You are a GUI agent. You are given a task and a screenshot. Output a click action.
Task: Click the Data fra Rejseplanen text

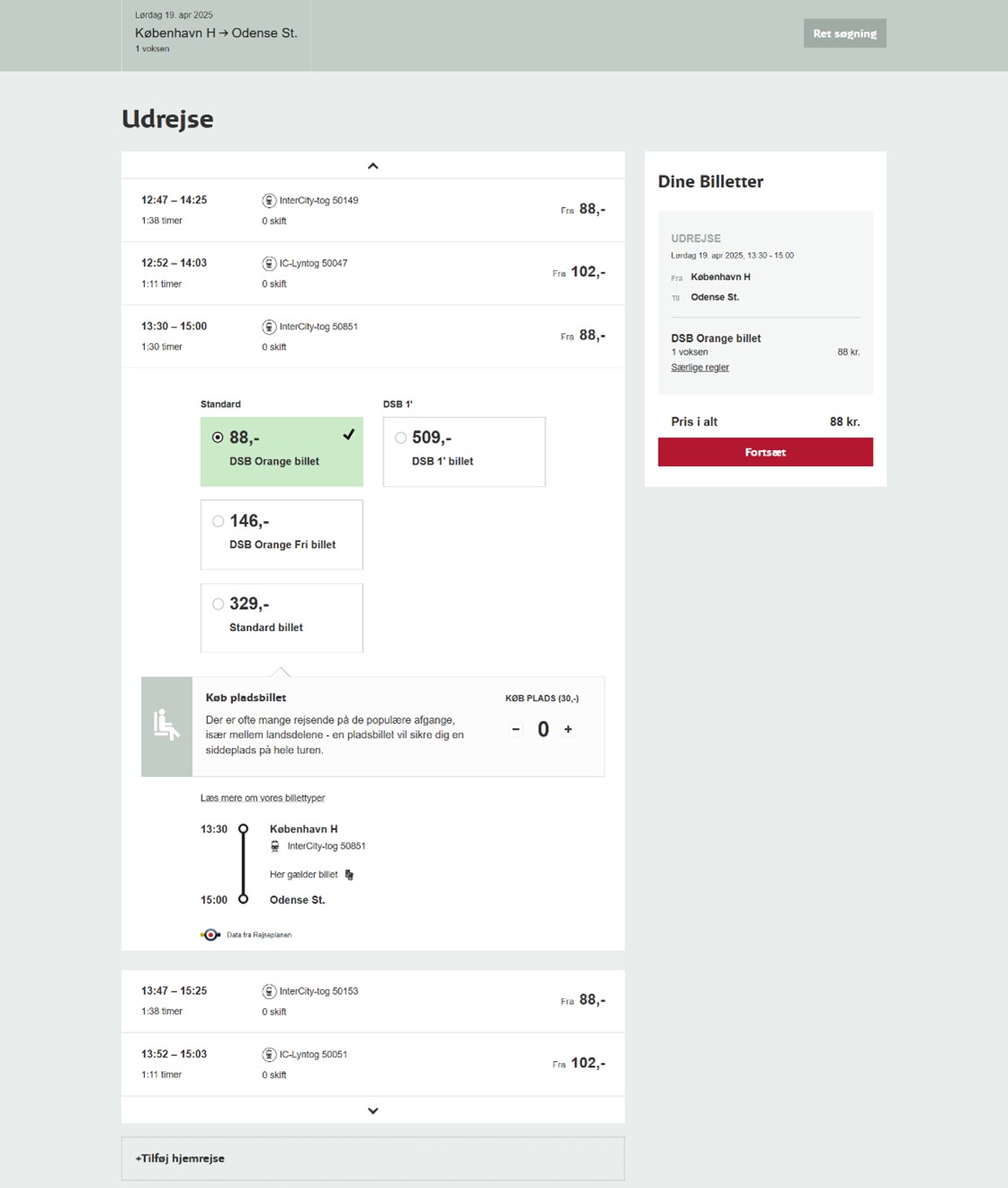click(x=259, y=935)
